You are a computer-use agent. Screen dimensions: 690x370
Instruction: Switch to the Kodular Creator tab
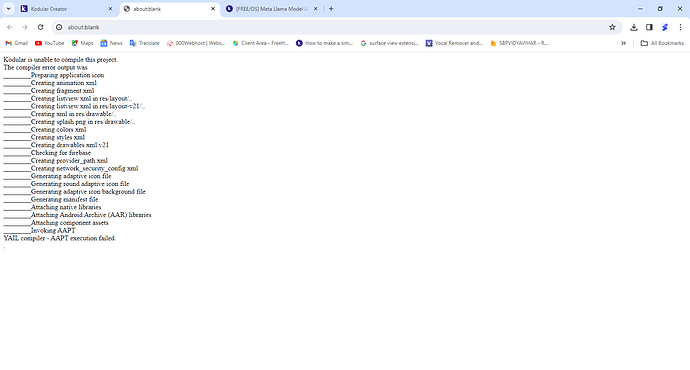pos(66,9)
